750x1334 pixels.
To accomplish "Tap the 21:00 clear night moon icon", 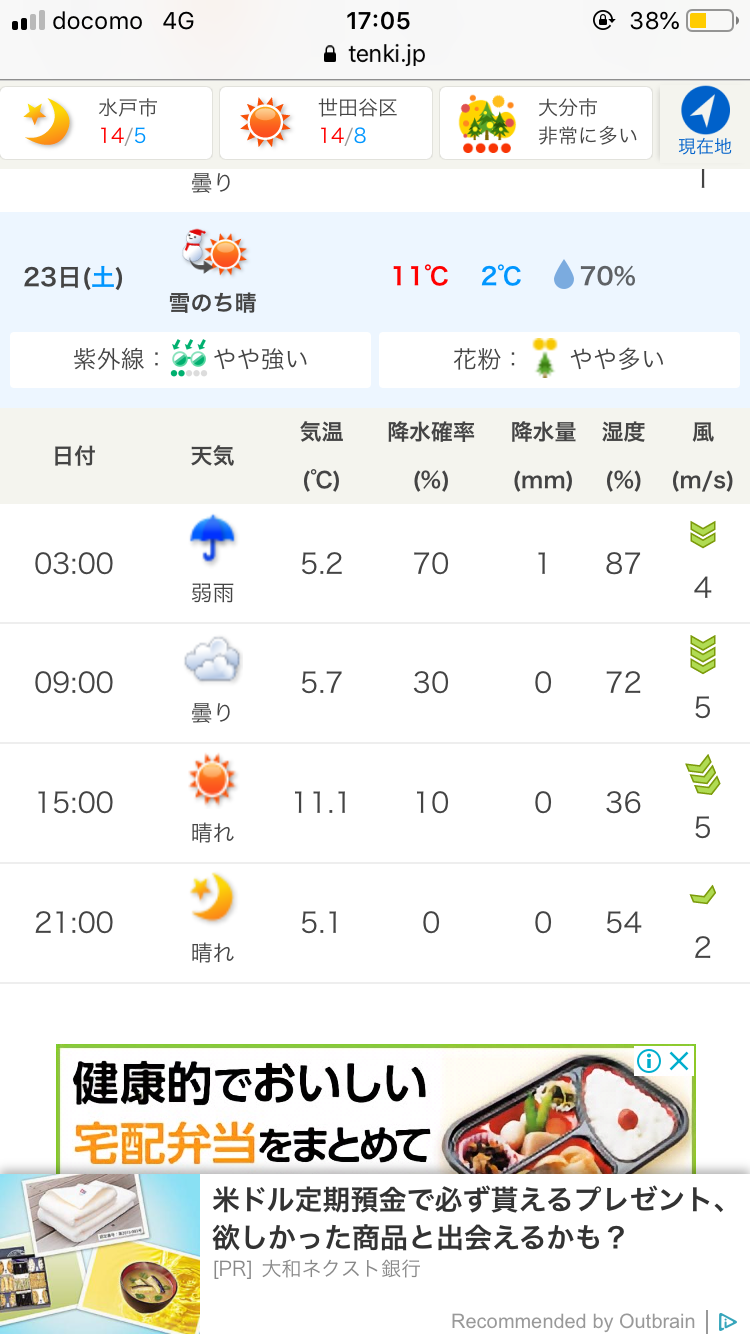I will click(x=212, y=899).
